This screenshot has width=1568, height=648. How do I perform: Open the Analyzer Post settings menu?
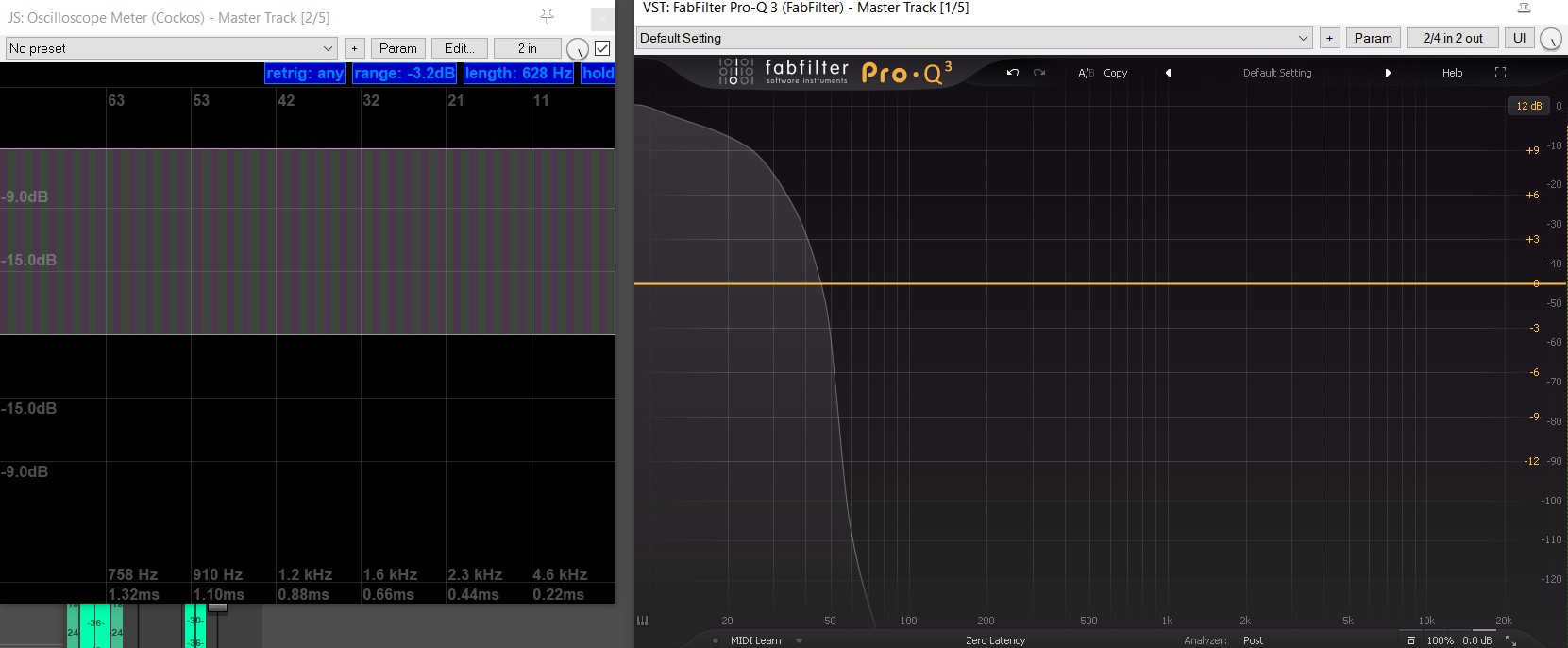[1253, 640]
